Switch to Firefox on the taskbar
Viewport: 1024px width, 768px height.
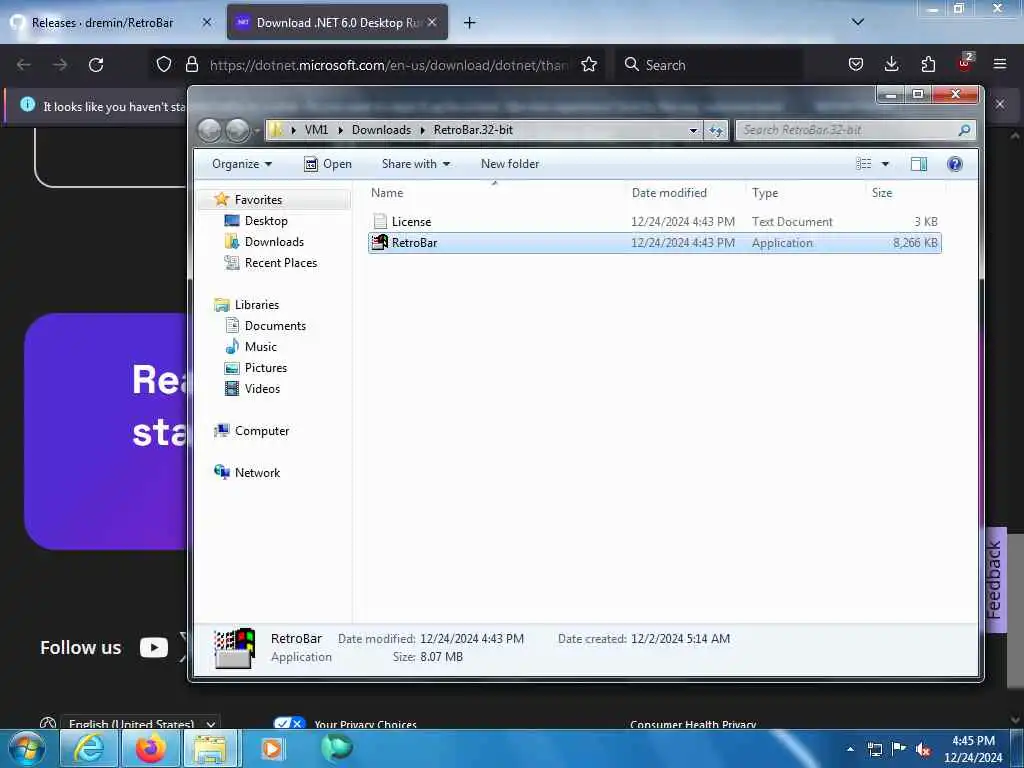pos(150,748)
